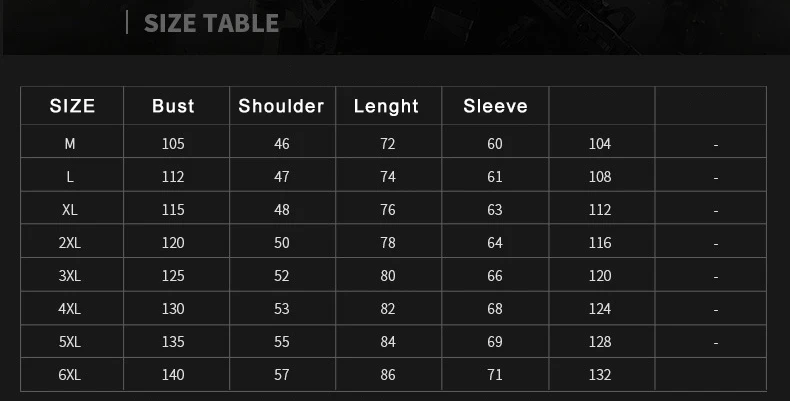Click shoulder value 50 for 2XL
This screenshot has height=401, width=790.
(282, 243)
